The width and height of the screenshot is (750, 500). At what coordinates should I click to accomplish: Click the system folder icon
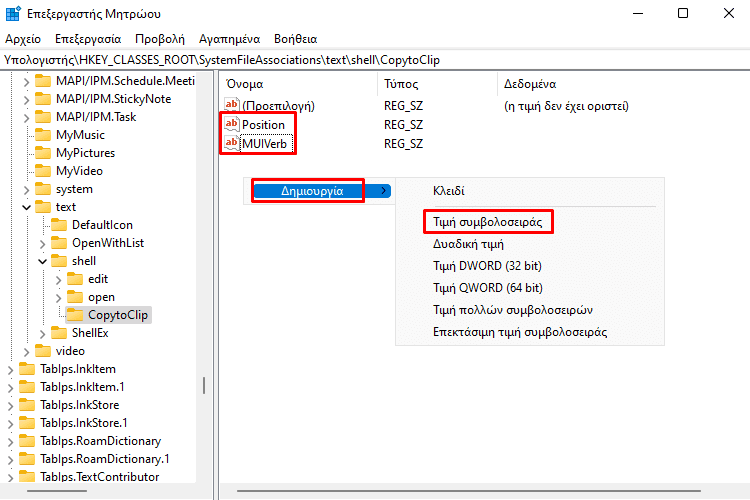[43, 189]
